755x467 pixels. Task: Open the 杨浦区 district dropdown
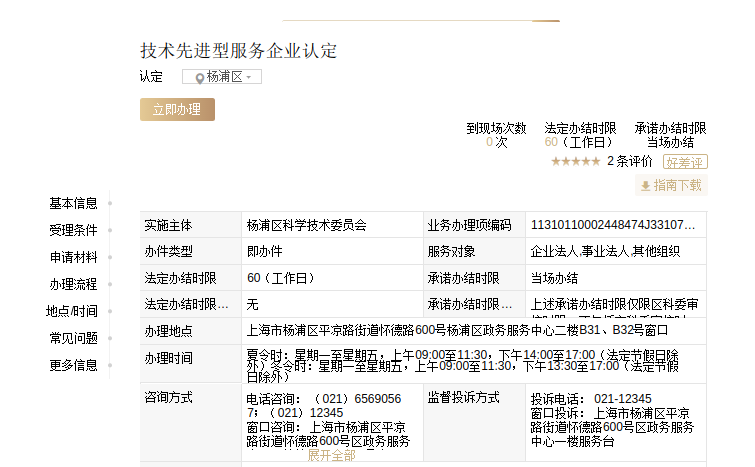click(x=222, y=77)
